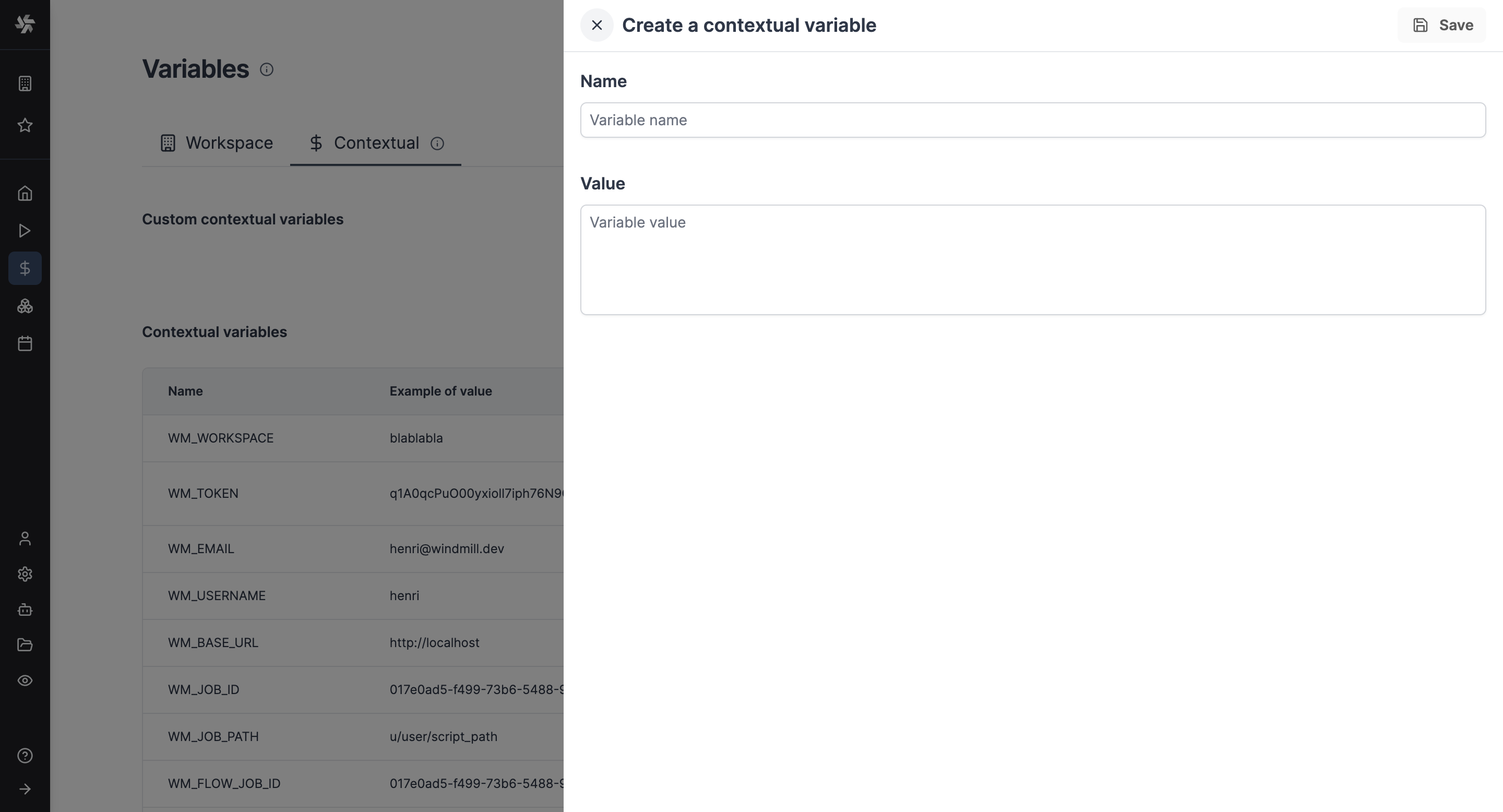The width and height of the screenshot is (1503, 812).
Task: Click the Variable value text area
Action: pos(1032,259)
